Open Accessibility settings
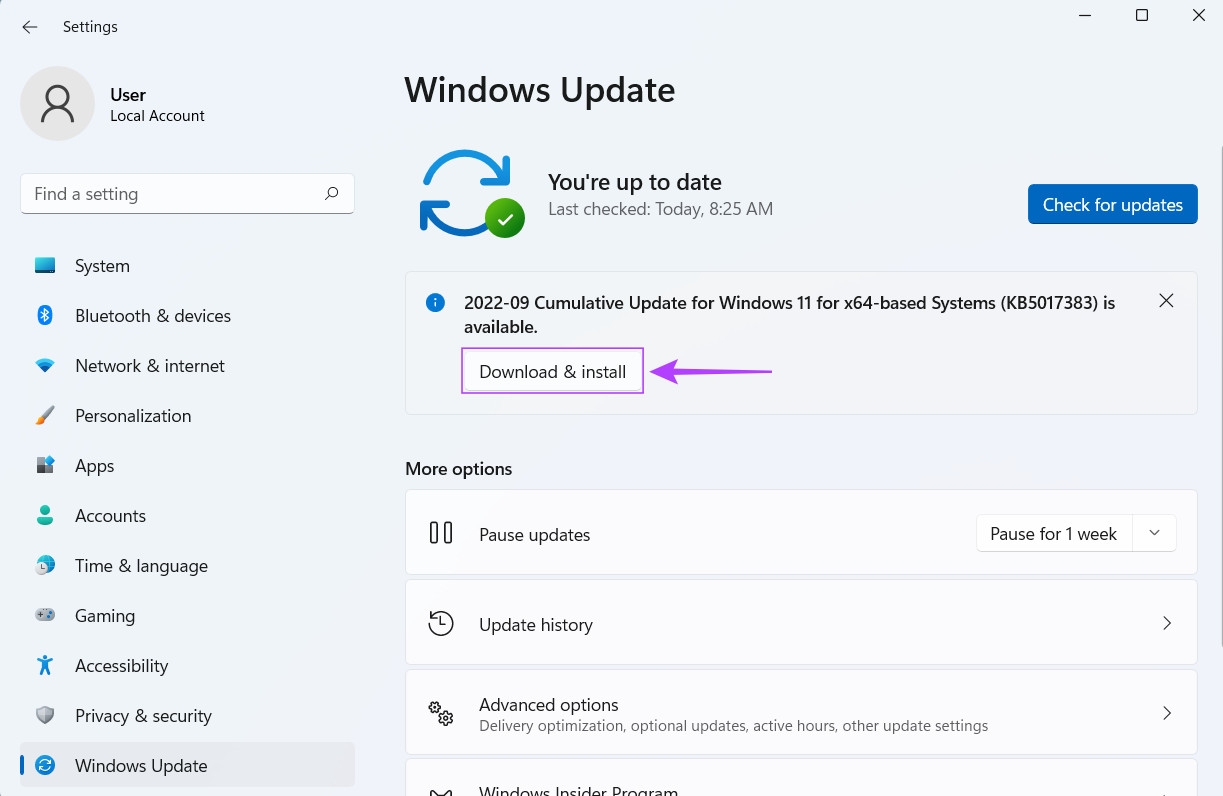The height and width of the screenshot is (796, 1223). click(187, 666)
